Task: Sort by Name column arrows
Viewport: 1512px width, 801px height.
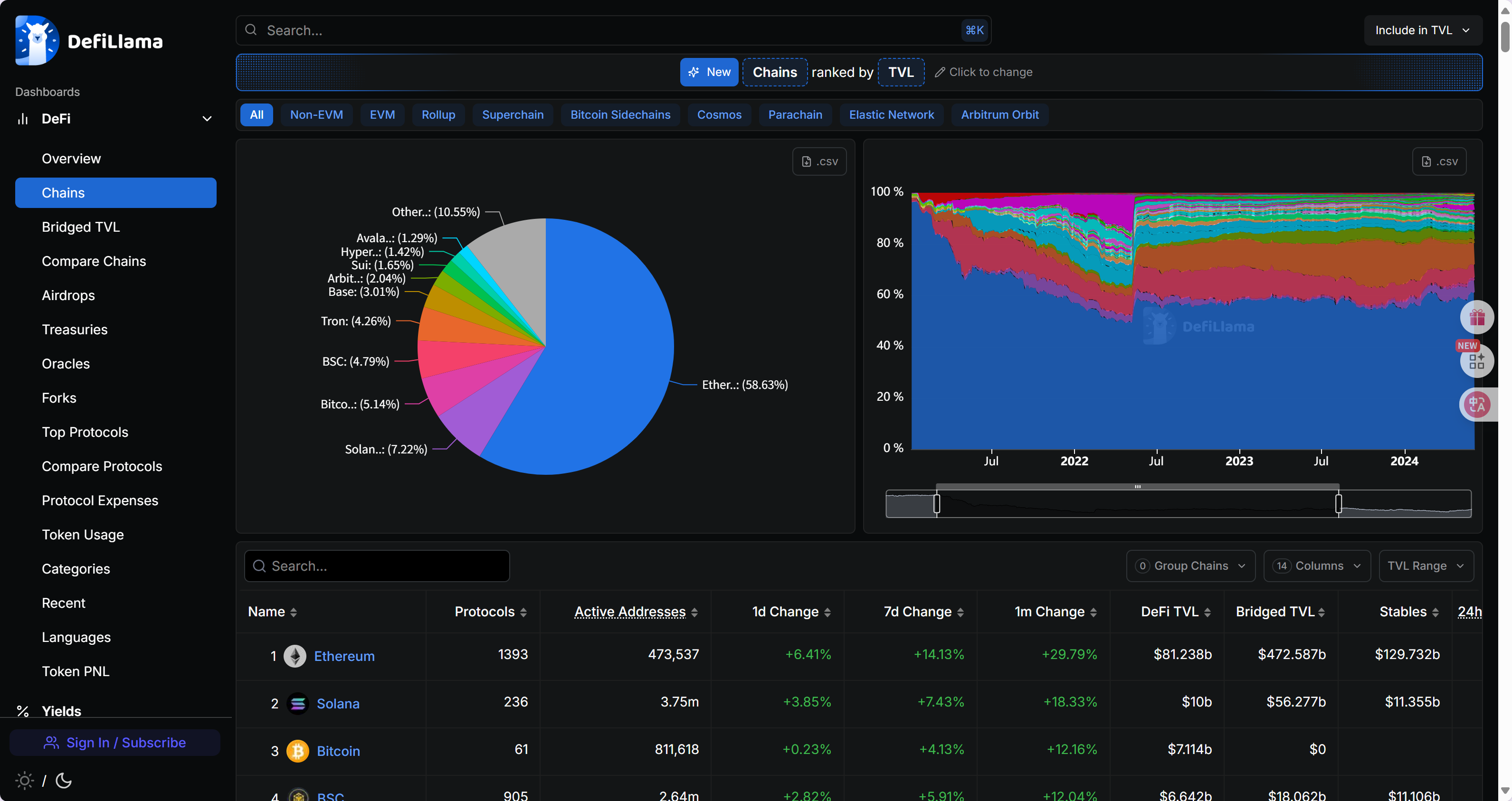Action: (x=294, y=613)
